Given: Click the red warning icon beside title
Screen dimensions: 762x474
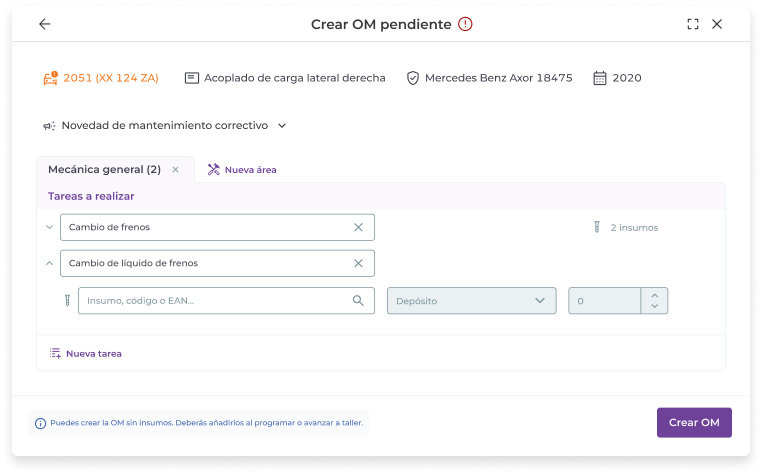Looking at the screenshot, I should pyautogui.click(x=465, y=24).
